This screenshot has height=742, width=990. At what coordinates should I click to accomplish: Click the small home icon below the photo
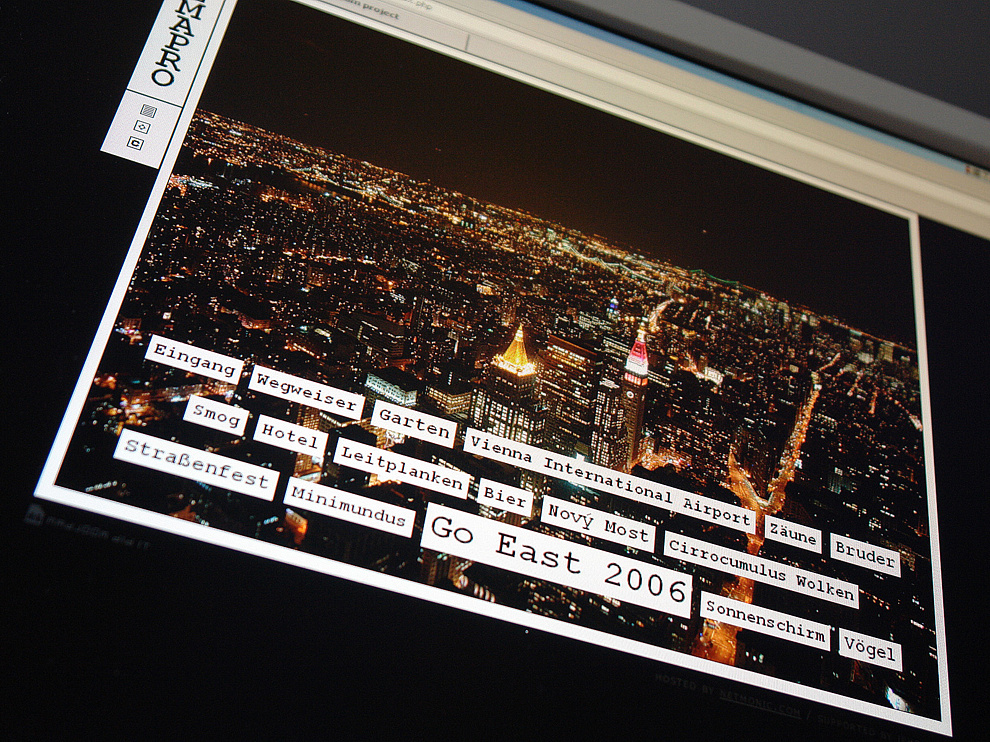[x=35, y=516]
